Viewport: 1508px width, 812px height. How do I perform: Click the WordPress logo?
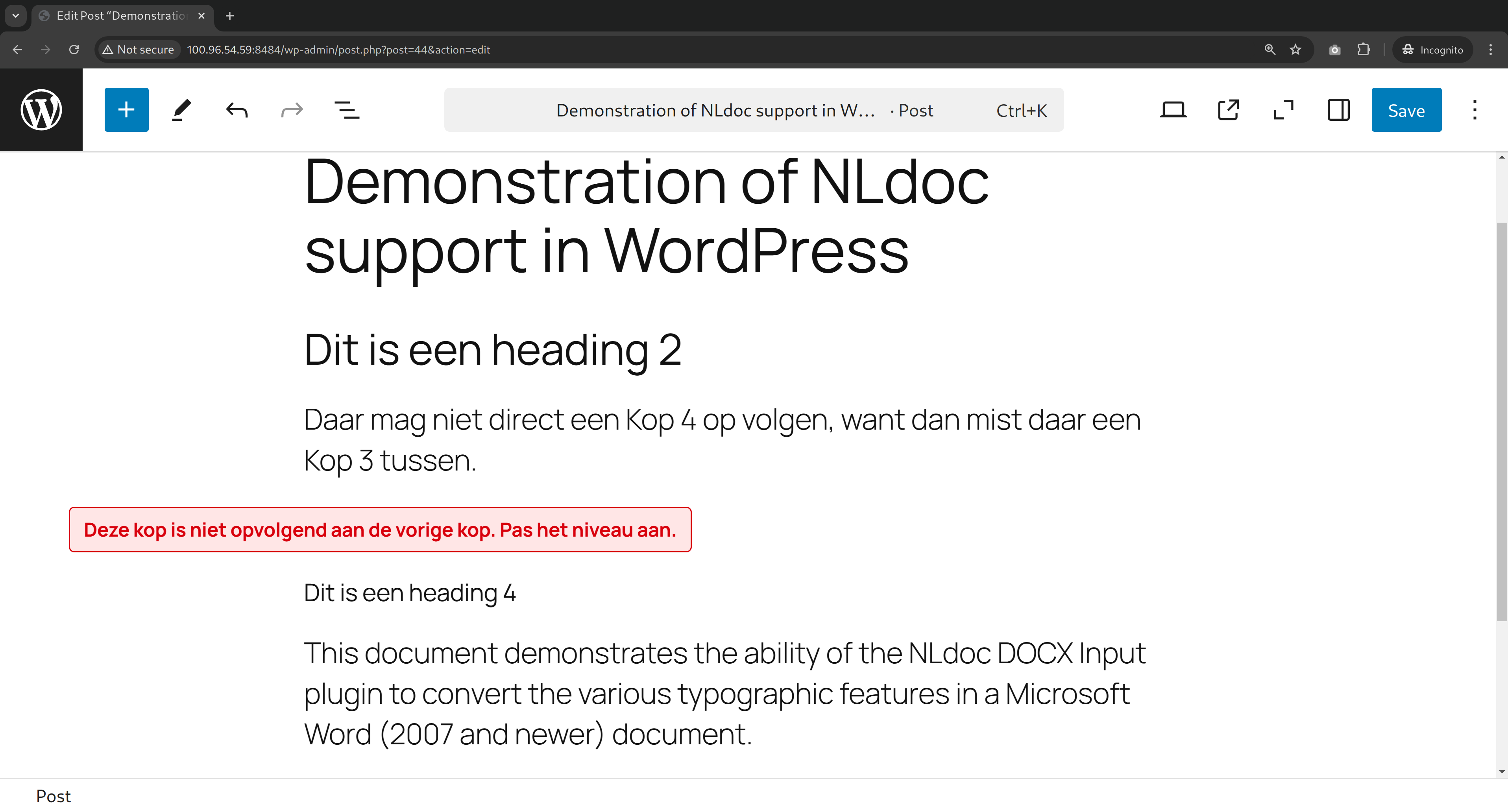41,109
